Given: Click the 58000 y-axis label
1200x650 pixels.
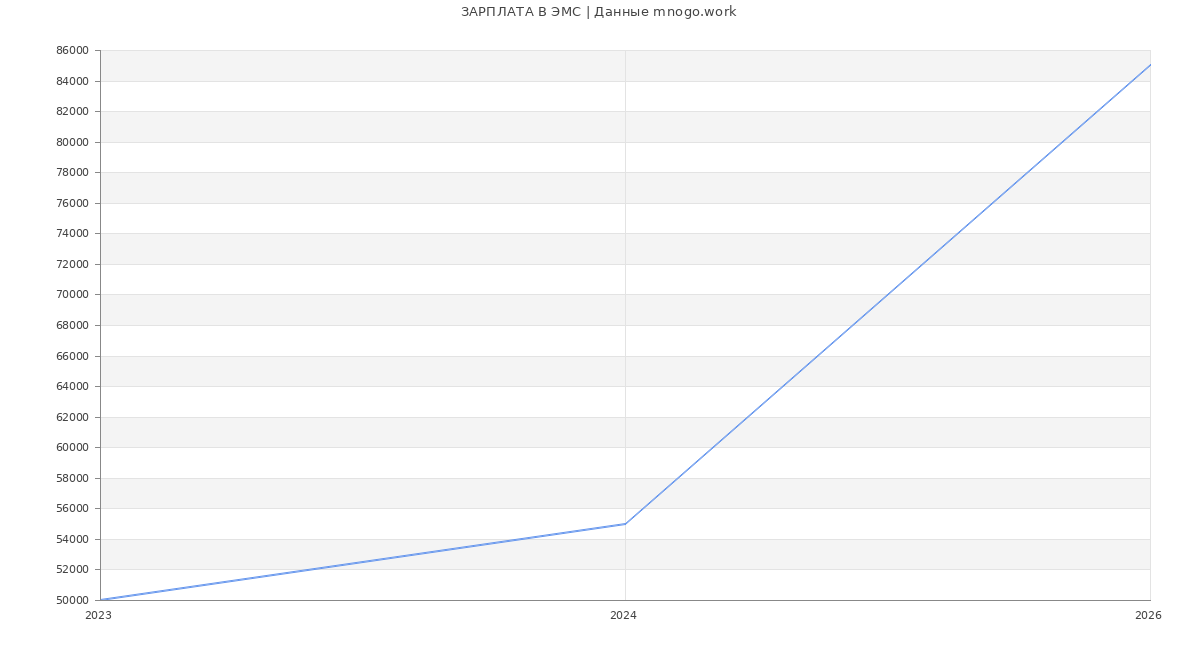Looking at the screenshot, I should click(72, 478).
